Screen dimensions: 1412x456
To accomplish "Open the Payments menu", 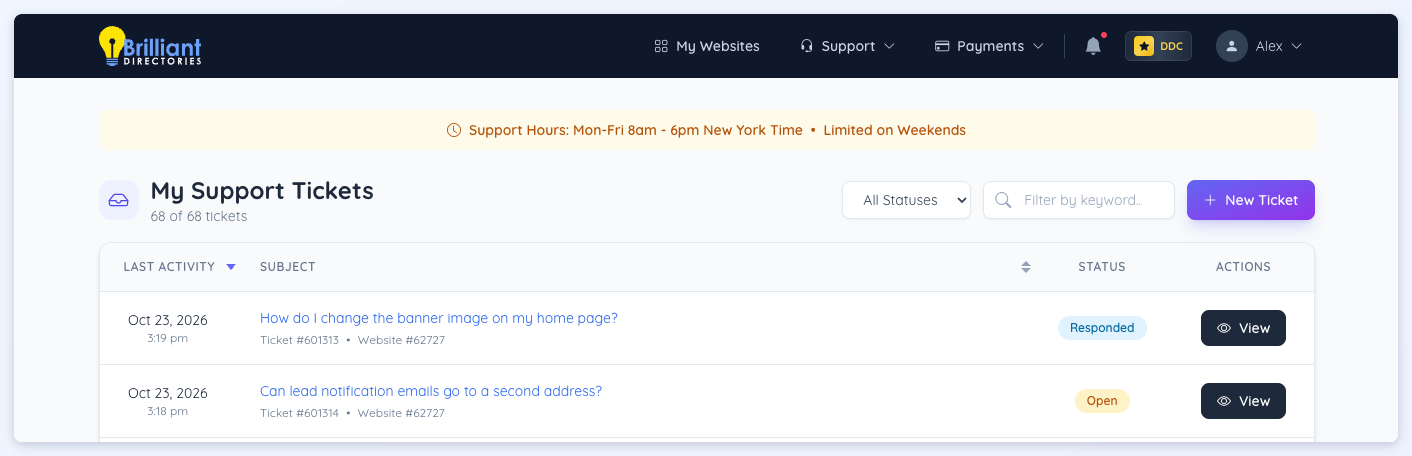I will (x=989, y=46).
